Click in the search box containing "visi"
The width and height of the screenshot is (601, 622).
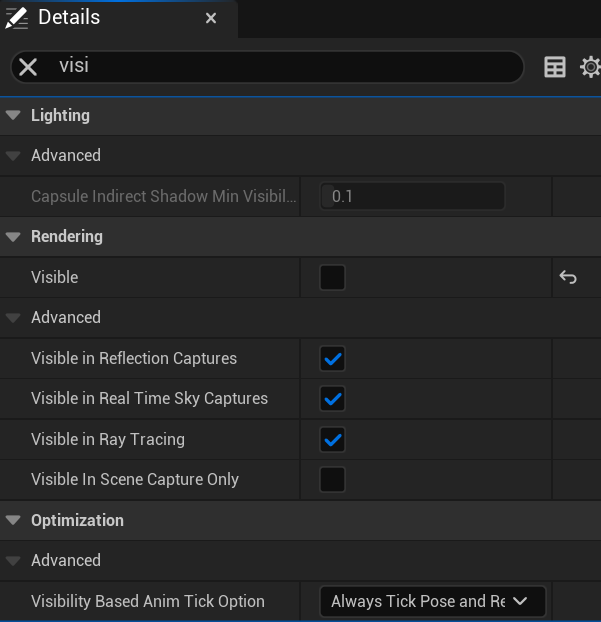280,67
